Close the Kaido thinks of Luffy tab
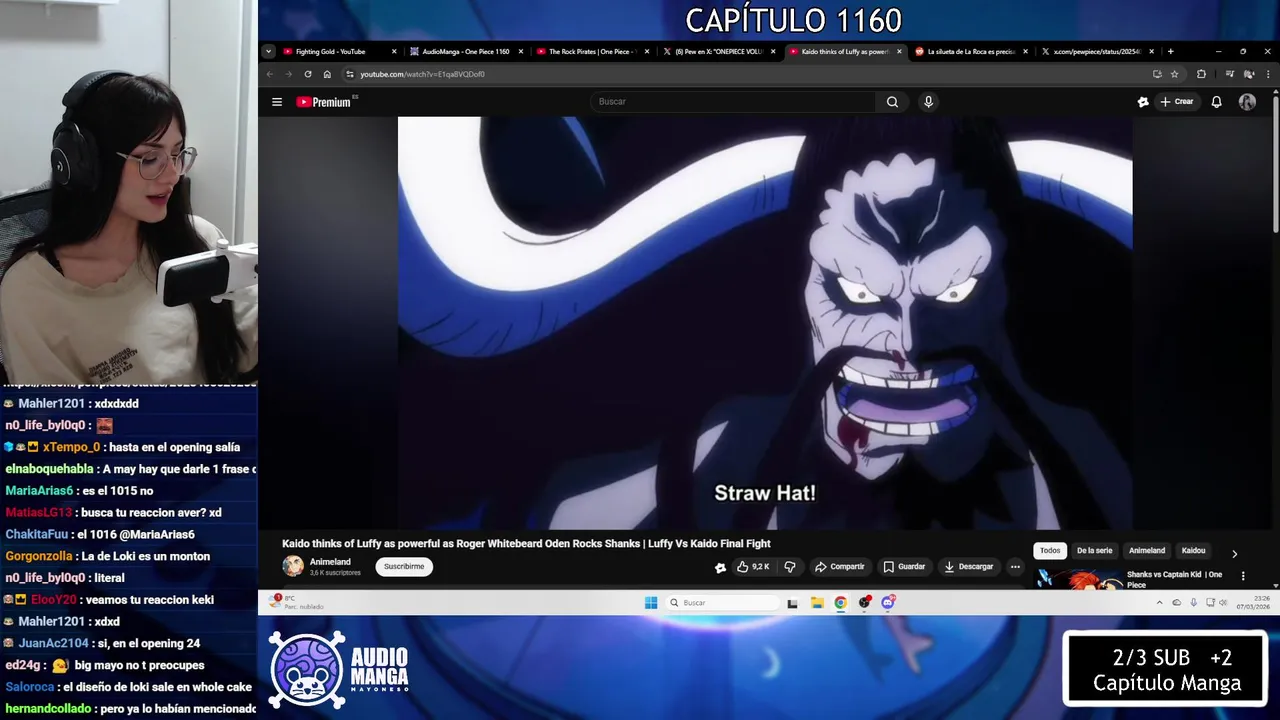Screen dimensions: 1280x720 899,51
